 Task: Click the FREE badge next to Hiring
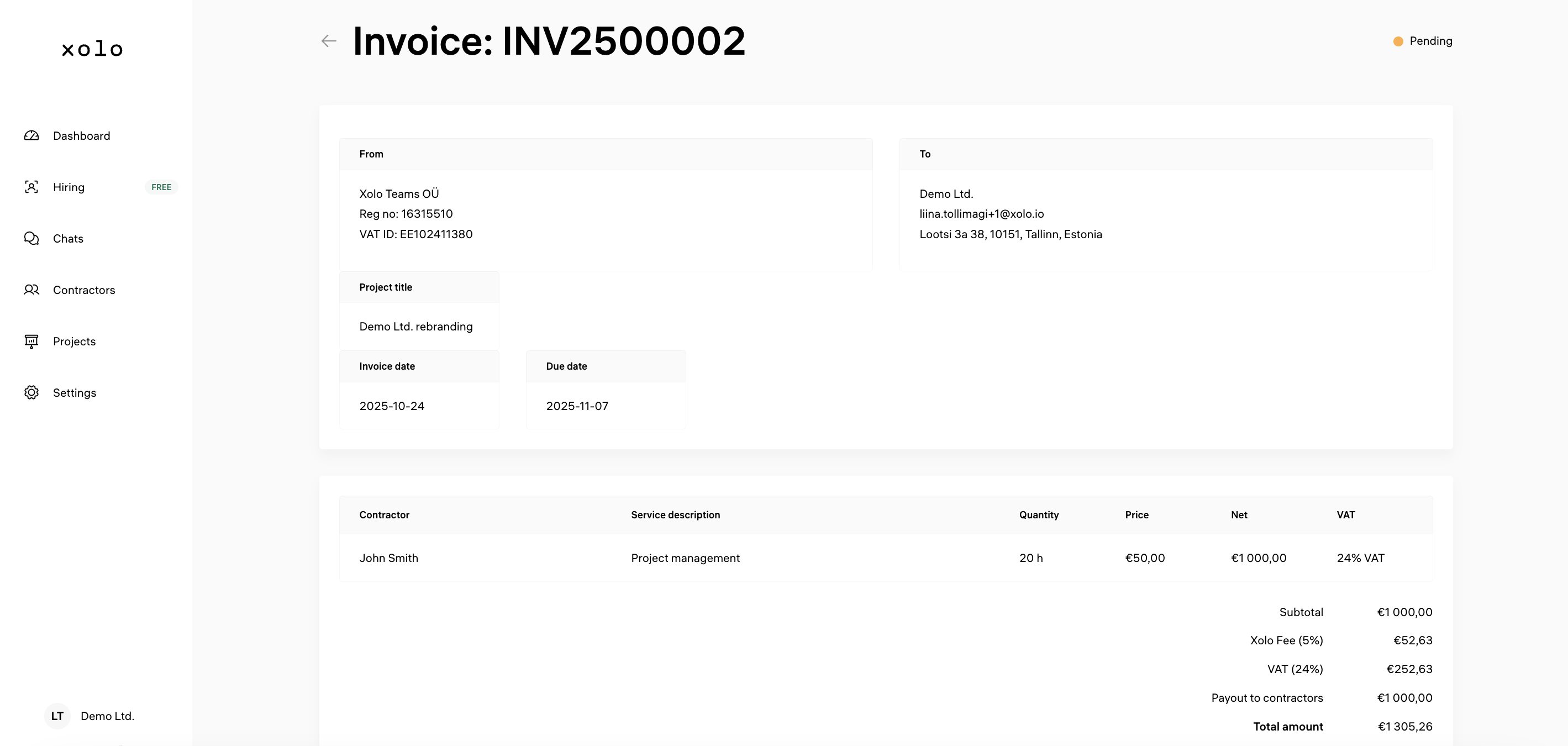161,187
